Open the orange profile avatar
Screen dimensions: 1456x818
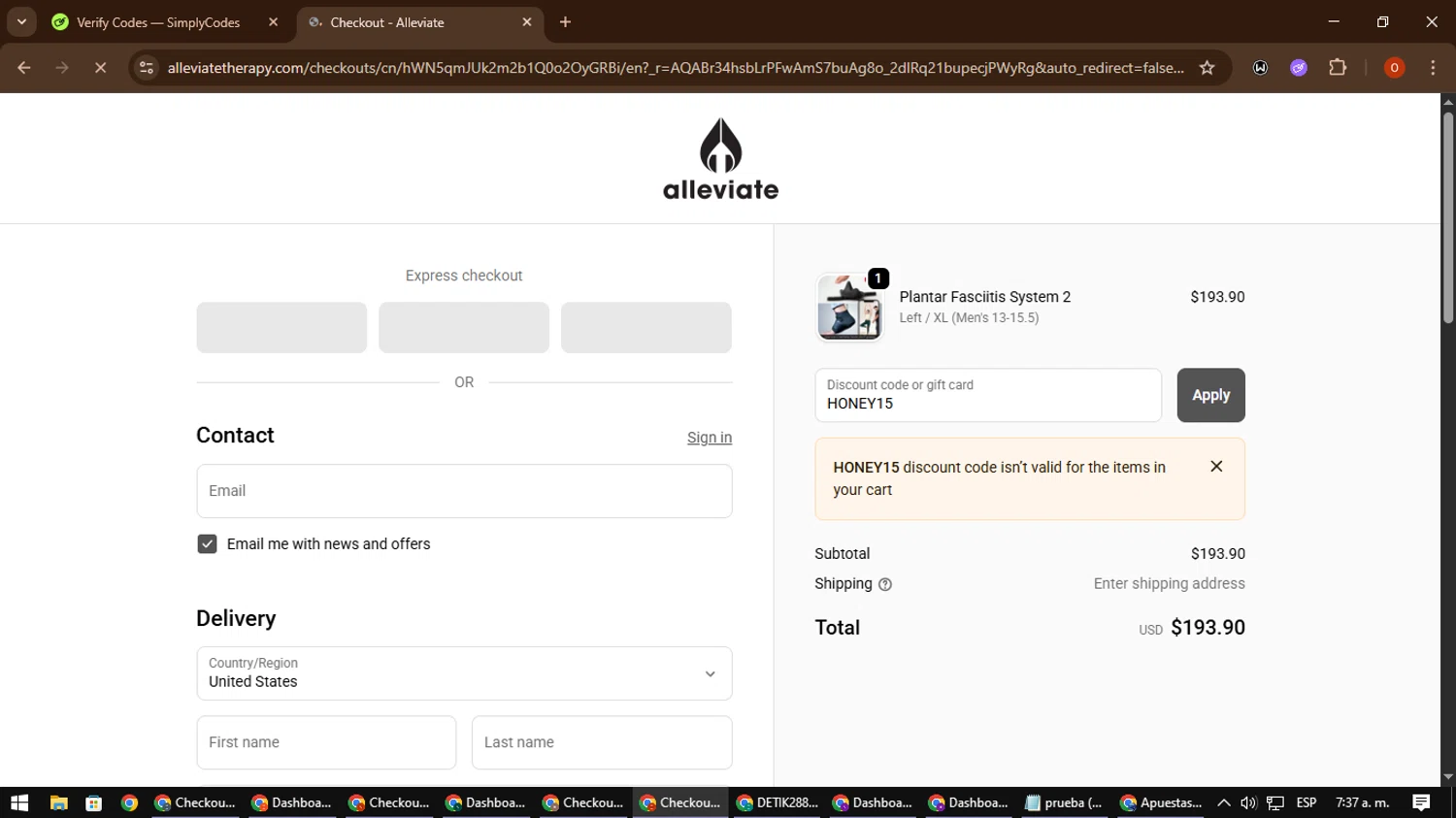coord(1394,68)
